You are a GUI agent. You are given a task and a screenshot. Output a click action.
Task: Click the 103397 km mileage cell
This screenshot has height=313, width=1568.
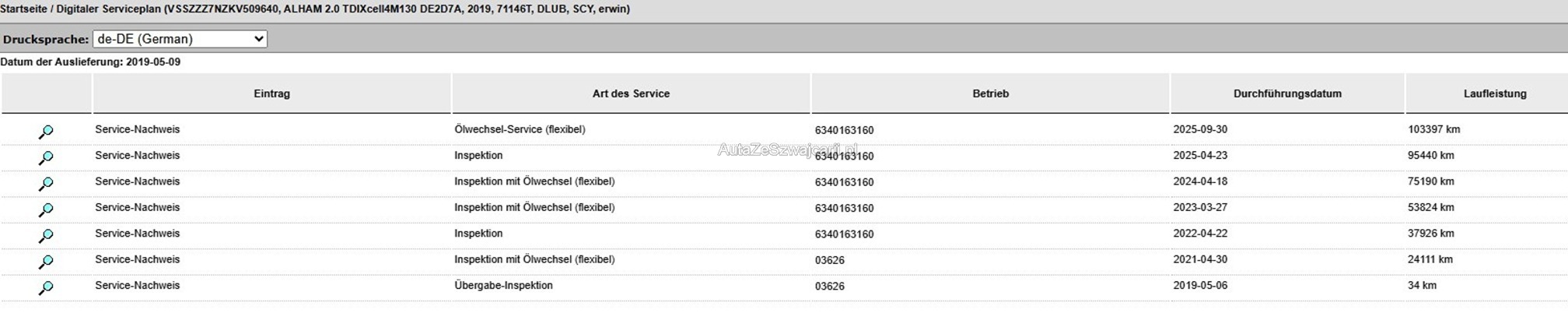1433,129
